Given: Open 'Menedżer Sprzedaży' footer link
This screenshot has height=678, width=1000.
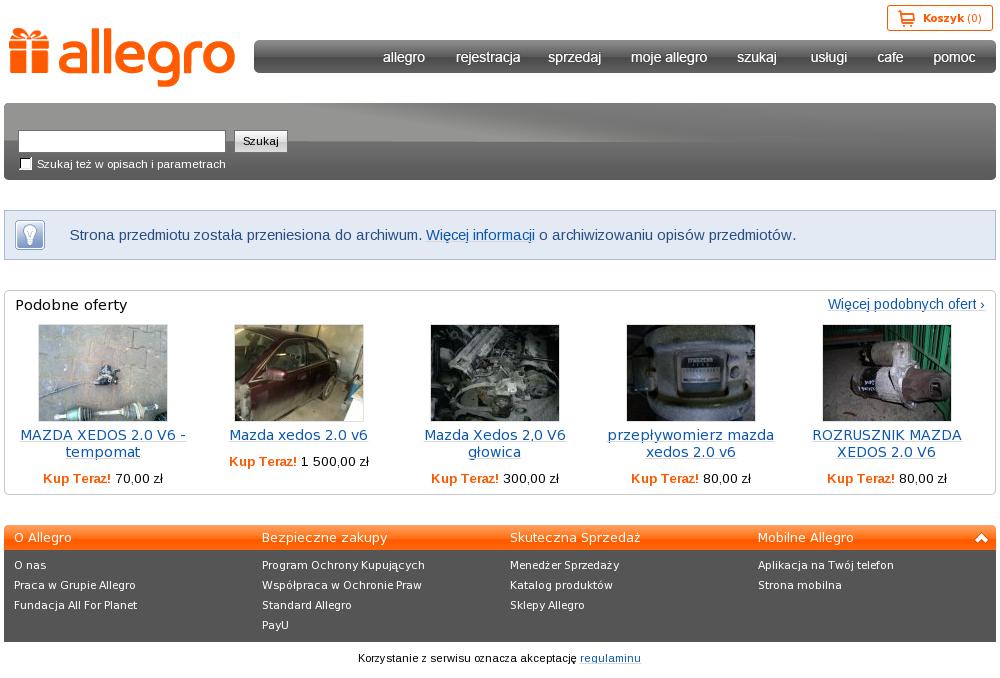Looking at the screenshot, I should point(564,565).
